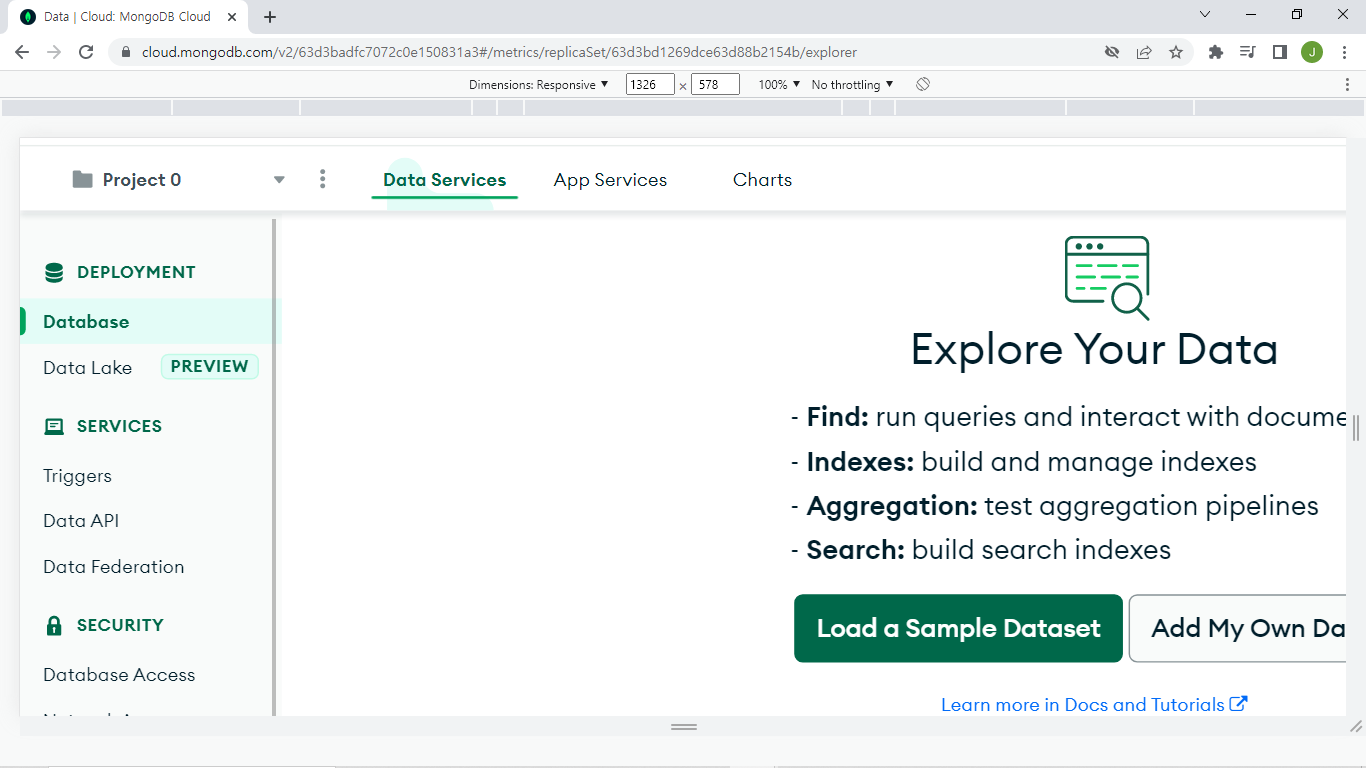Open Chrome's three-dot menu

click(1345, 52)
